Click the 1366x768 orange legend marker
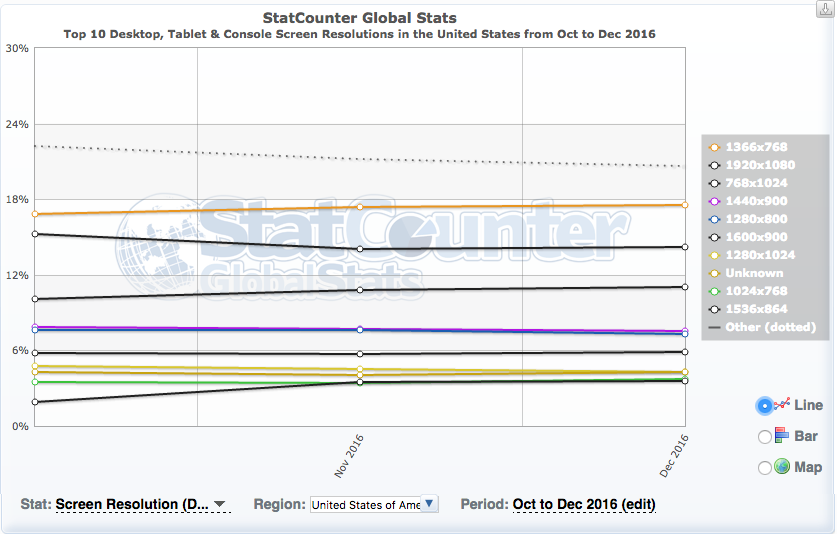Screen dimensions: 837x534 tap(714, 147)
